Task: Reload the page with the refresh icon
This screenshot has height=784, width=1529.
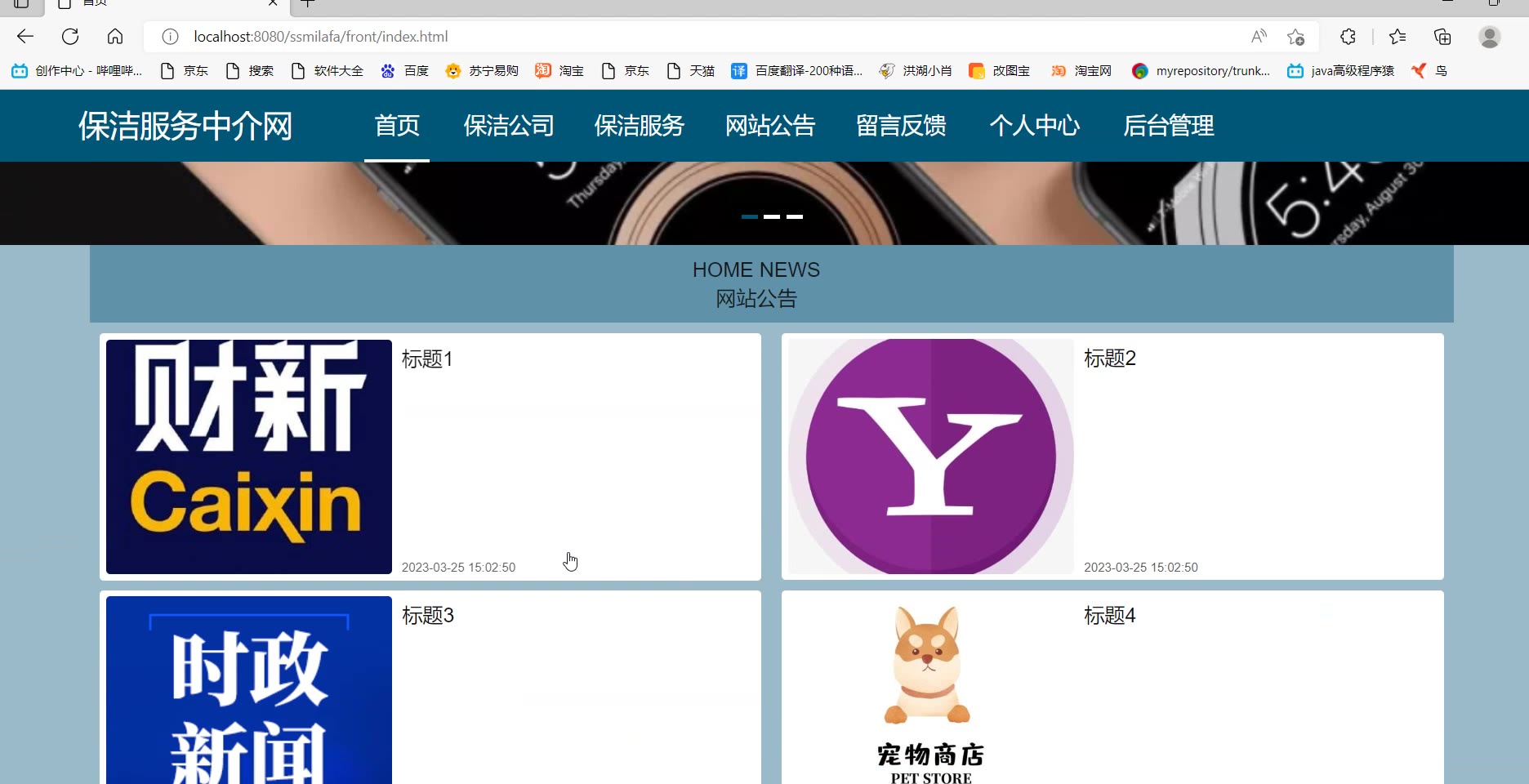Action: pyautogui.click(x=70, y=37)
